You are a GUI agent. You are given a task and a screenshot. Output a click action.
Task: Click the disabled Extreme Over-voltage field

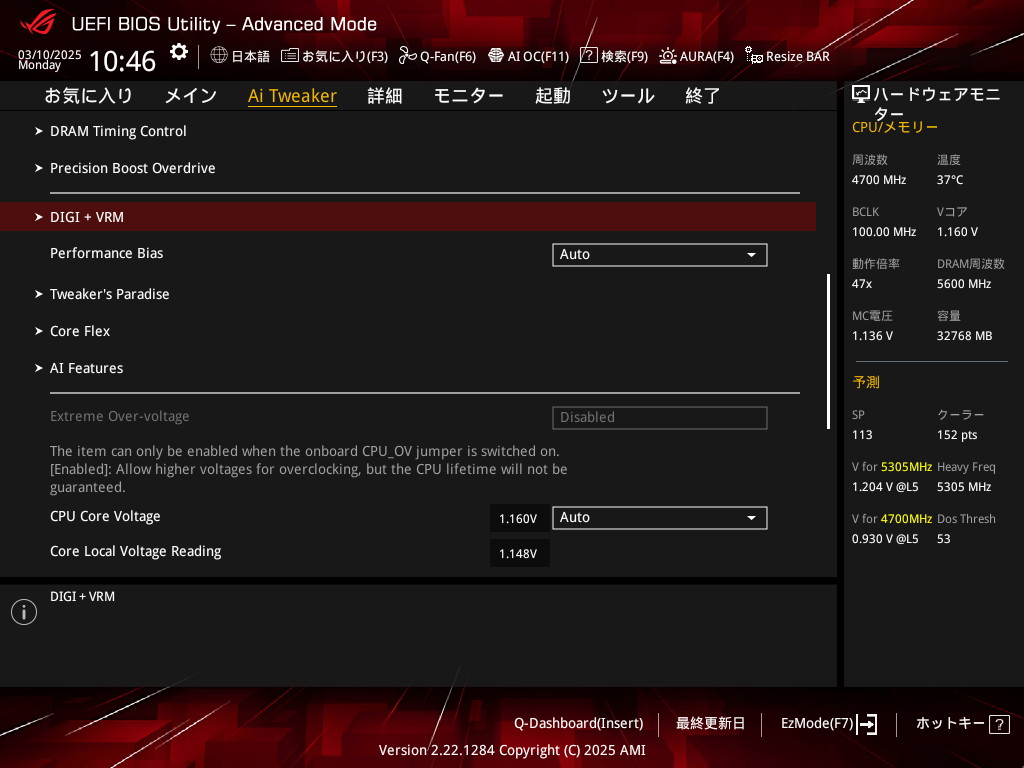click(660, 418)
